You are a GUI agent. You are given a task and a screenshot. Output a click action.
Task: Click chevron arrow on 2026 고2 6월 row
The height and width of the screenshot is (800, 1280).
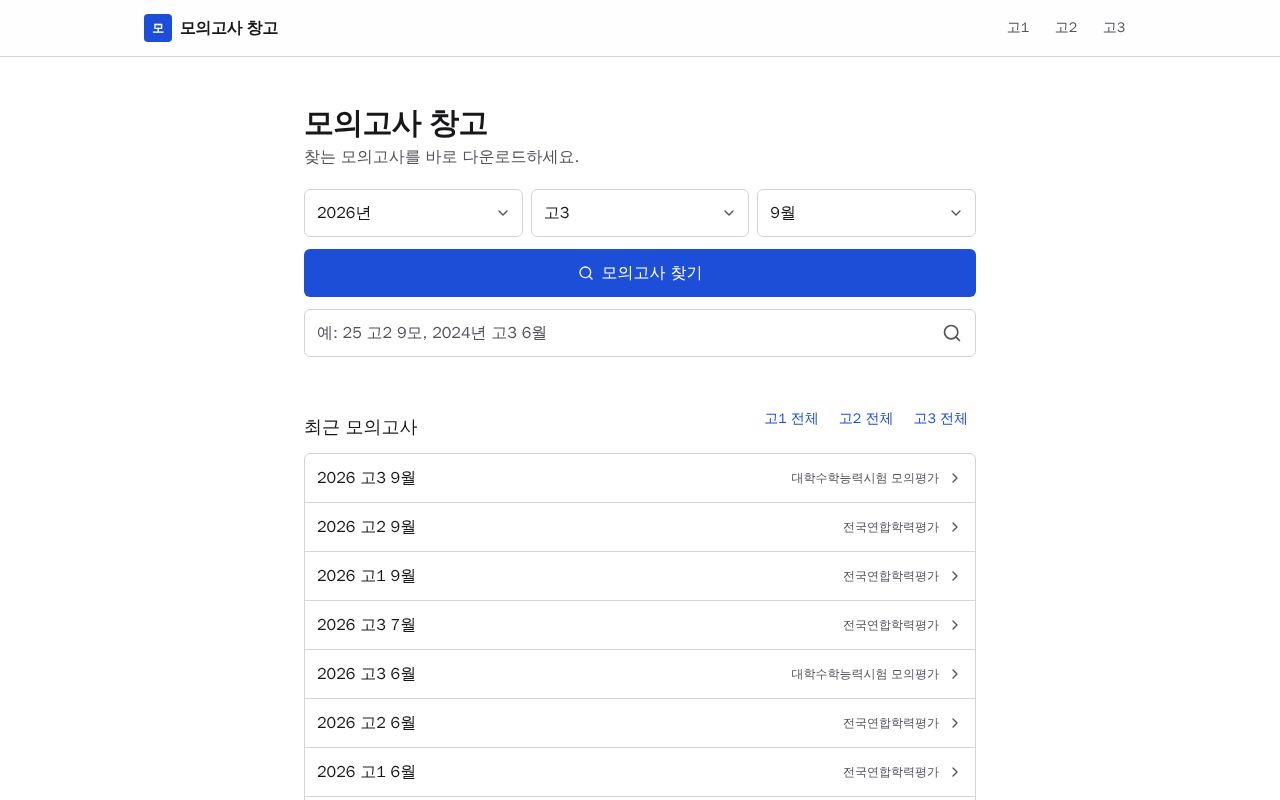click(x=955, y=723)
